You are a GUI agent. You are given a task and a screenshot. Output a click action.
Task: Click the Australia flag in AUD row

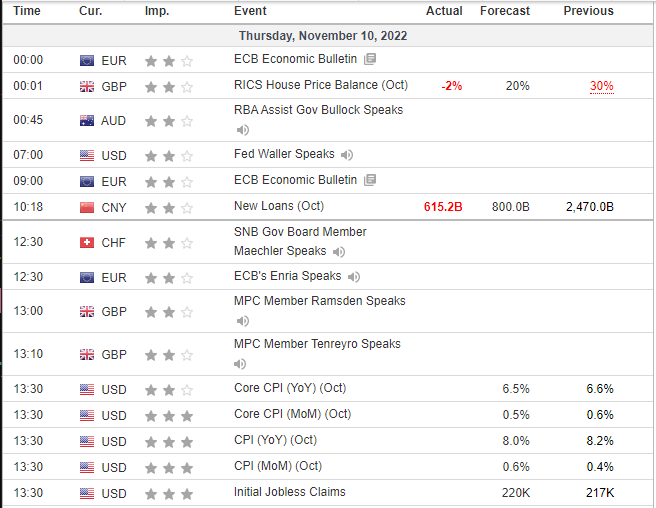point(86,121)
